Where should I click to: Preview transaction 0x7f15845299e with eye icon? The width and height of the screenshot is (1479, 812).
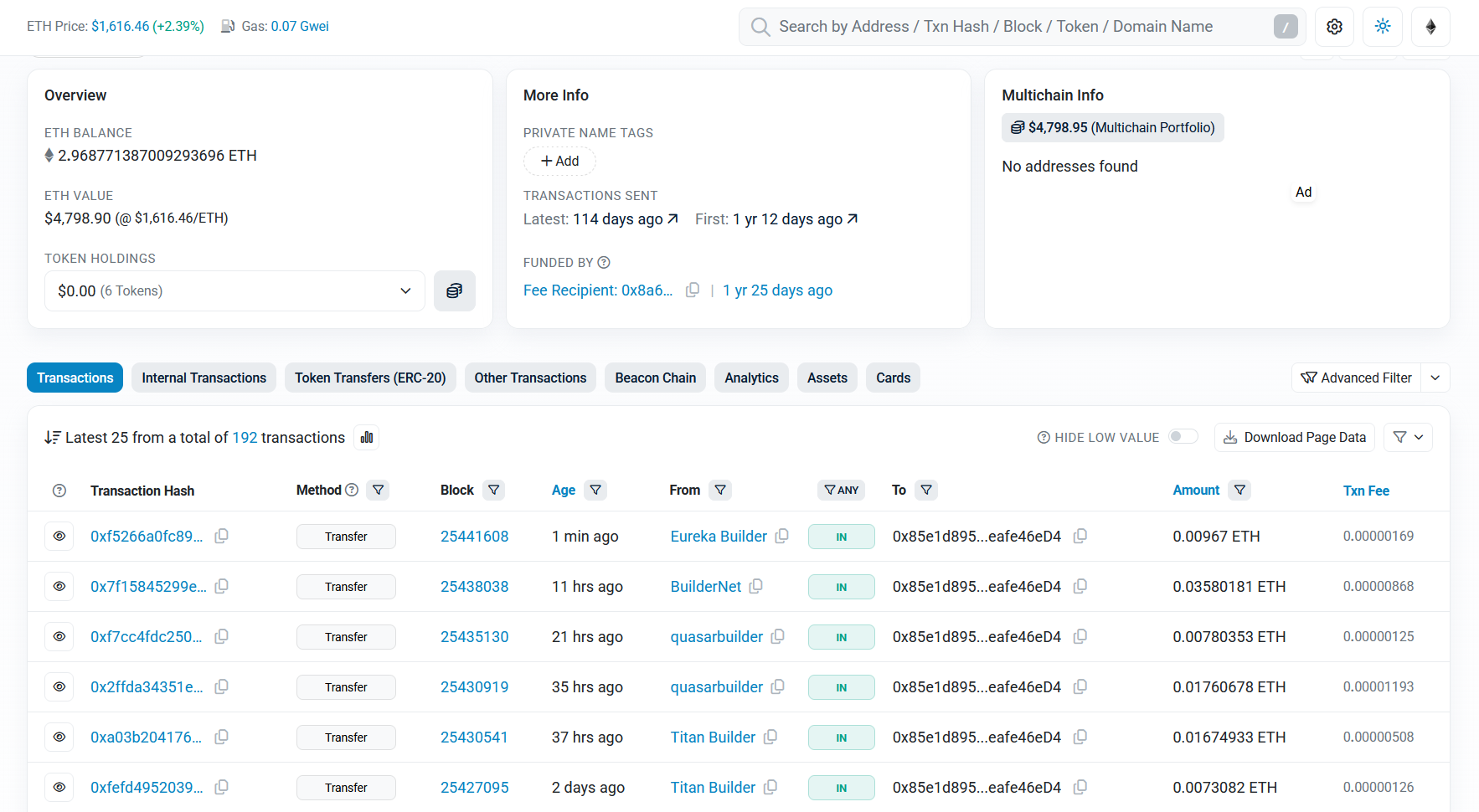59,586
